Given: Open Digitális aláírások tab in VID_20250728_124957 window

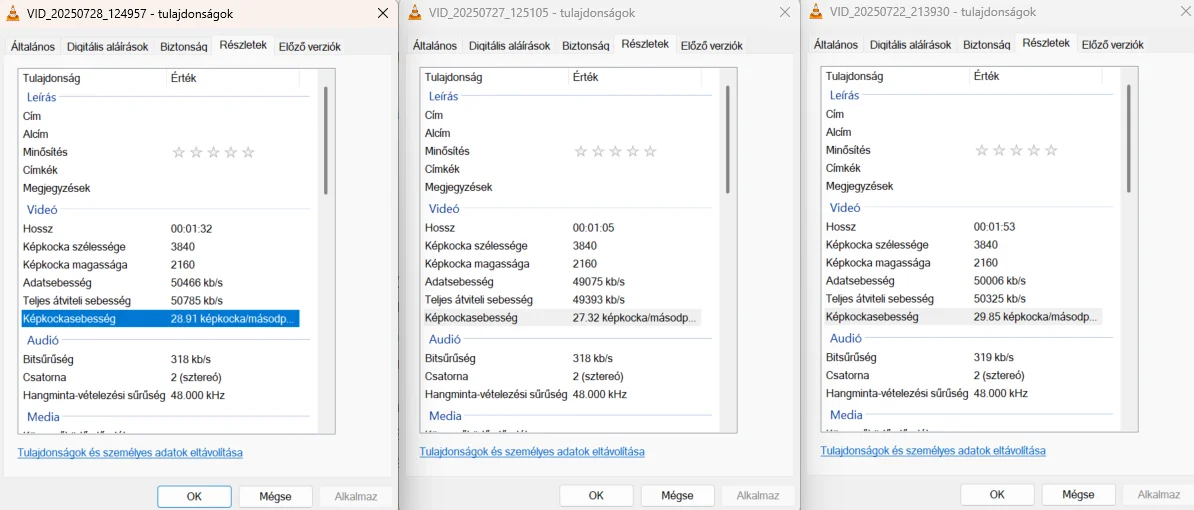Looking at the screenshot, I should (x=107, y=47).
